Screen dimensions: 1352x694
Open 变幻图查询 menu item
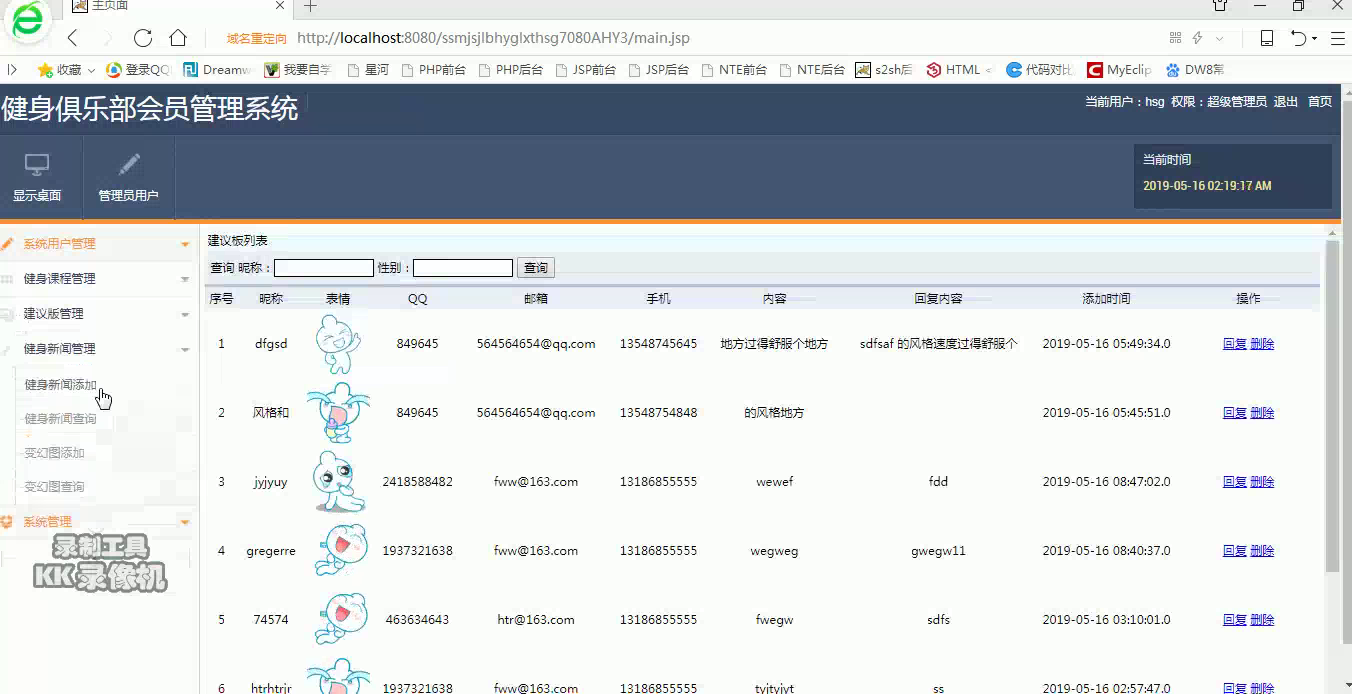click(x=54, y=487)
